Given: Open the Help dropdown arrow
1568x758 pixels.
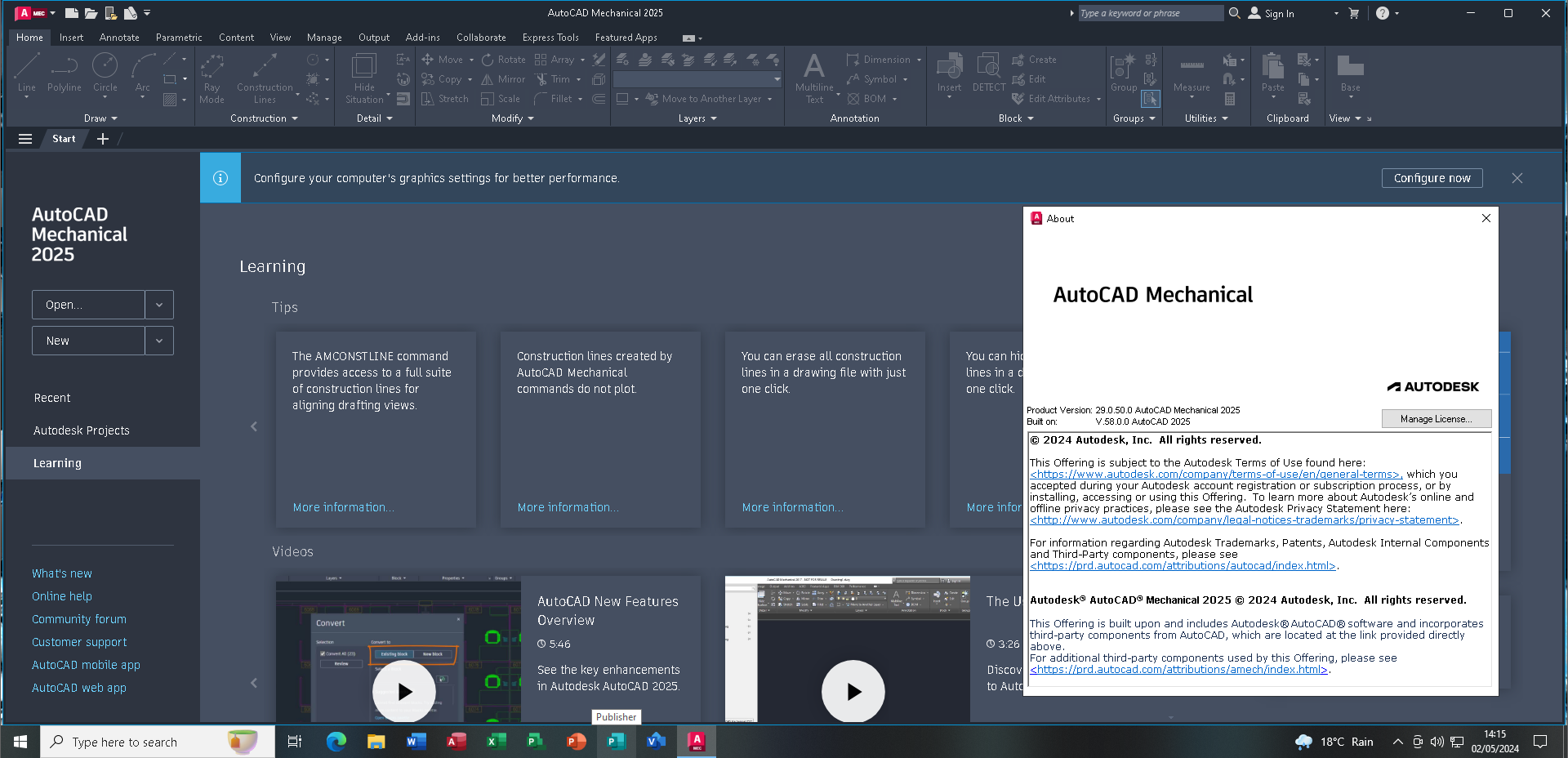Looking at the screenshot, I should pos(1397,13).
